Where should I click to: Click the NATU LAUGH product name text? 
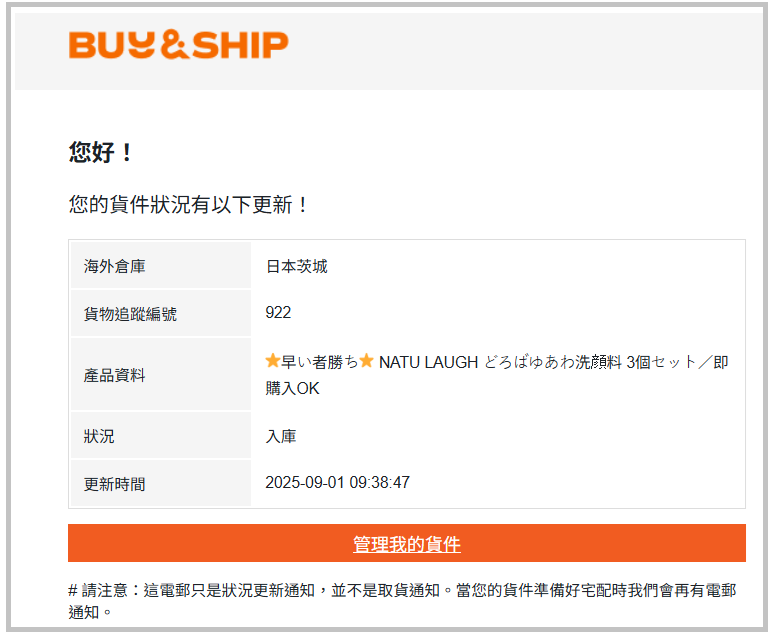428,362
